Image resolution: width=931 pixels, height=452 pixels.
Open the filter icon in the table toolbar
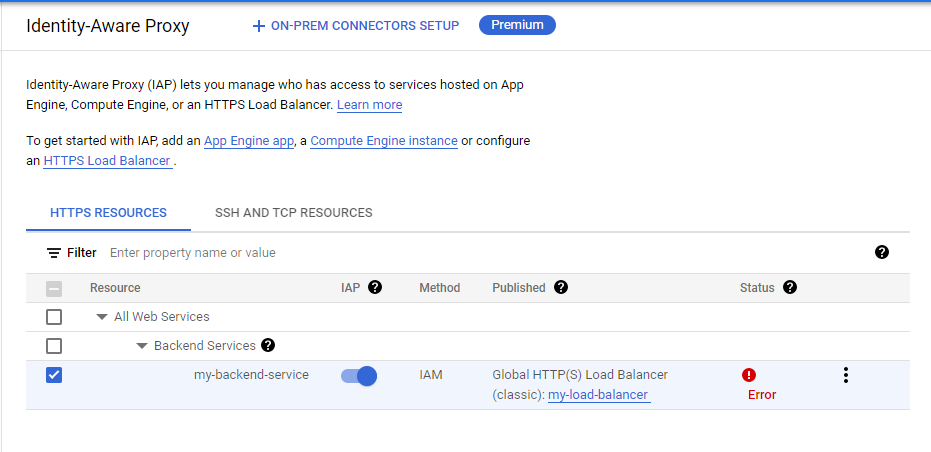tap(54, 253)
